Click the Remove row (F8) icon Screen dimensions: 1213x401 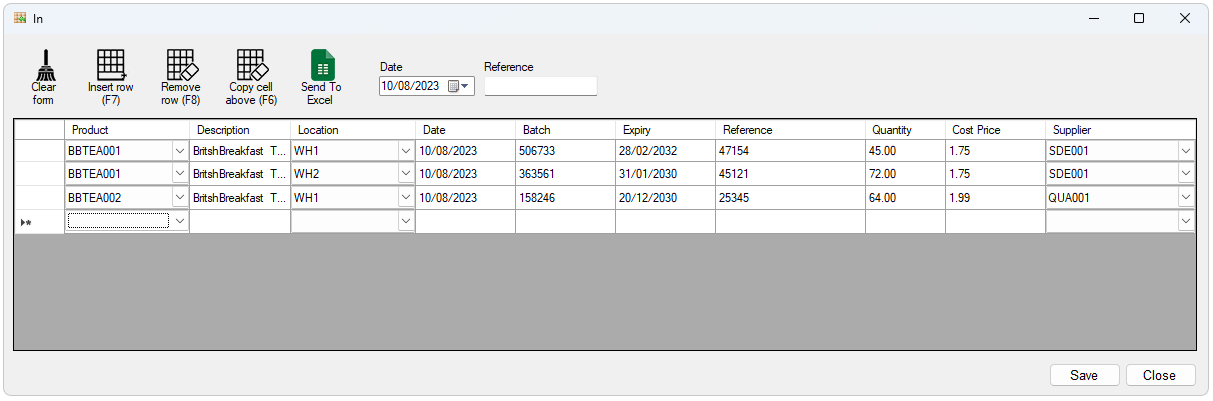coord(181,65)
